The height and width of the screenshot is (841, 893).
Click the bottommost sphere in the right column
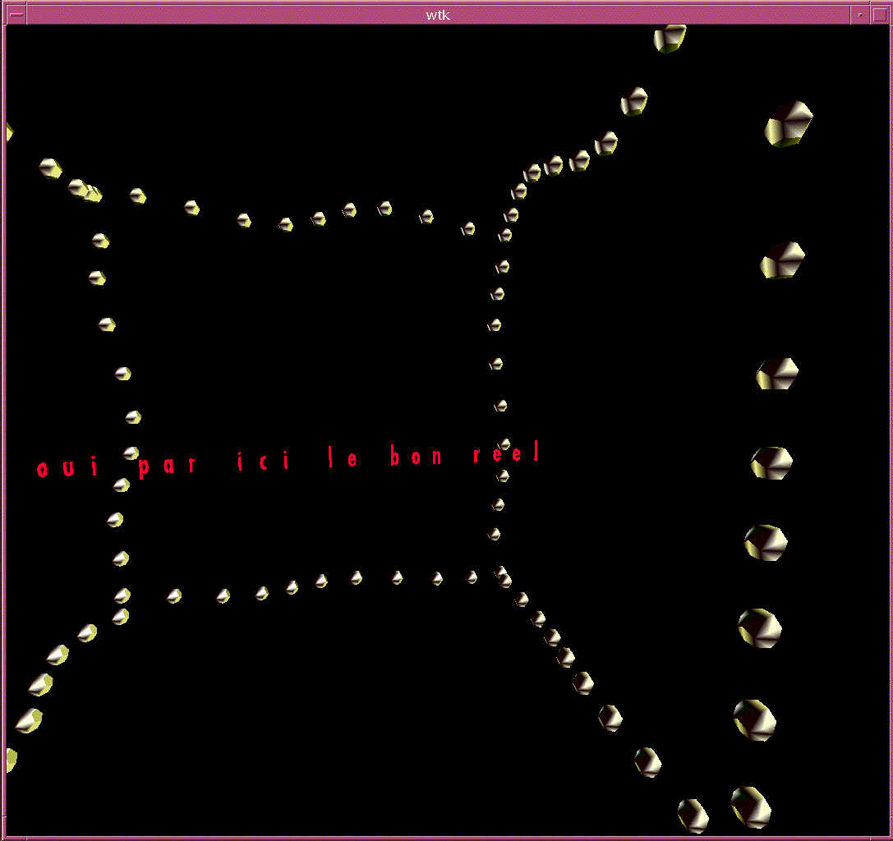click(750, 803)
